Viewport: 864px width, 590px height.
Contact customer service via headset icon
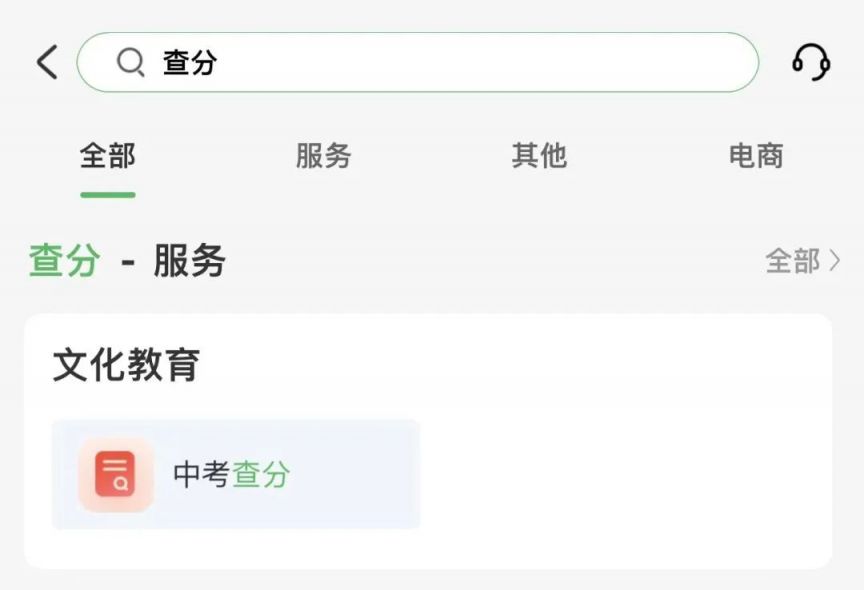click(x=811, y=62)
